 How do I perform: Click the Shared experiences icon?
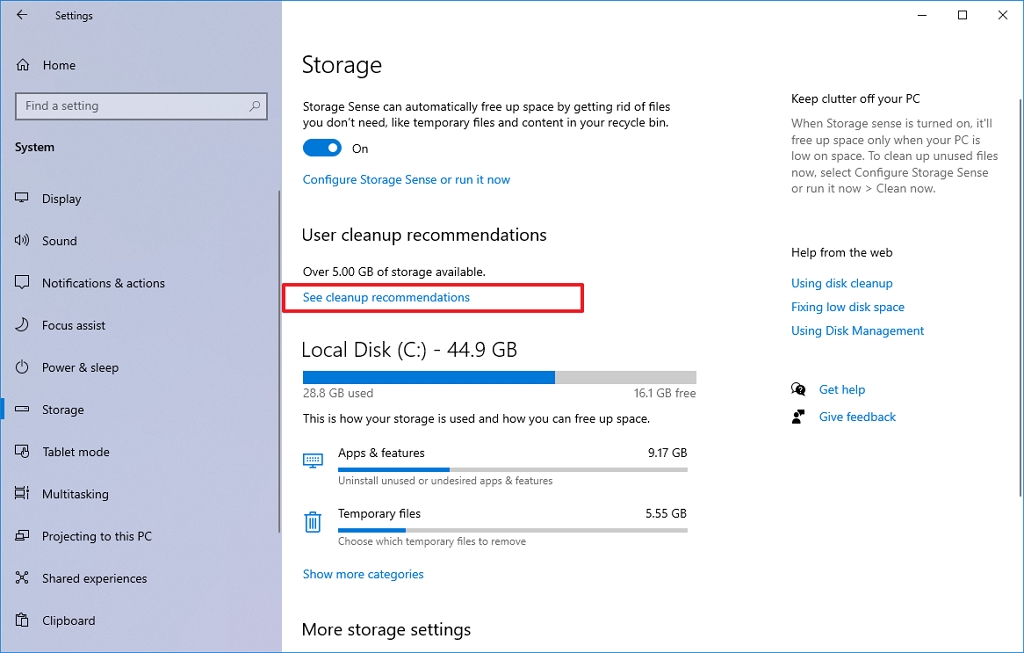22,578
